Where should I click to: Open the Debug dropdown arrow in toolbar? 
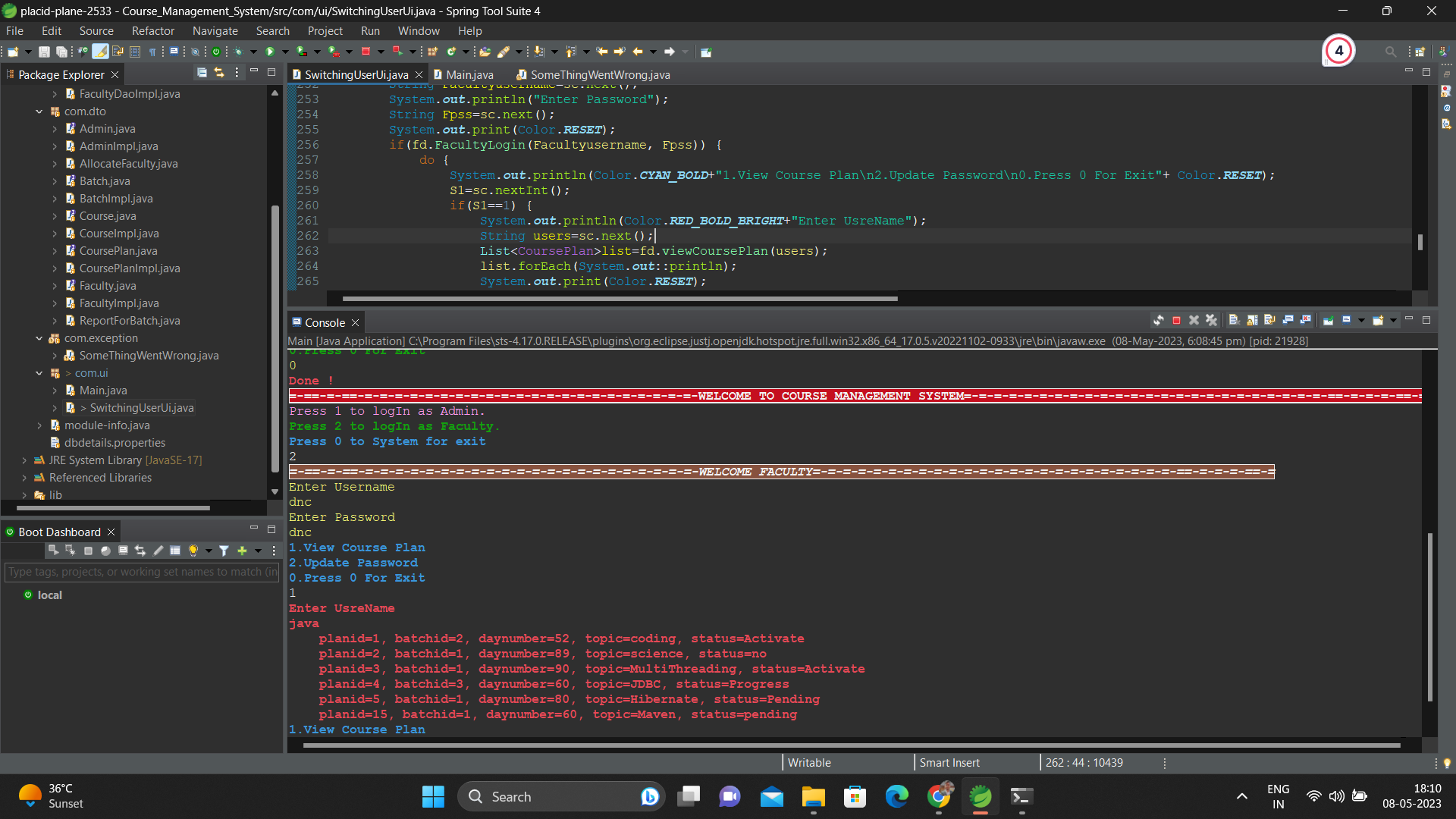click(x=253, y=51)
